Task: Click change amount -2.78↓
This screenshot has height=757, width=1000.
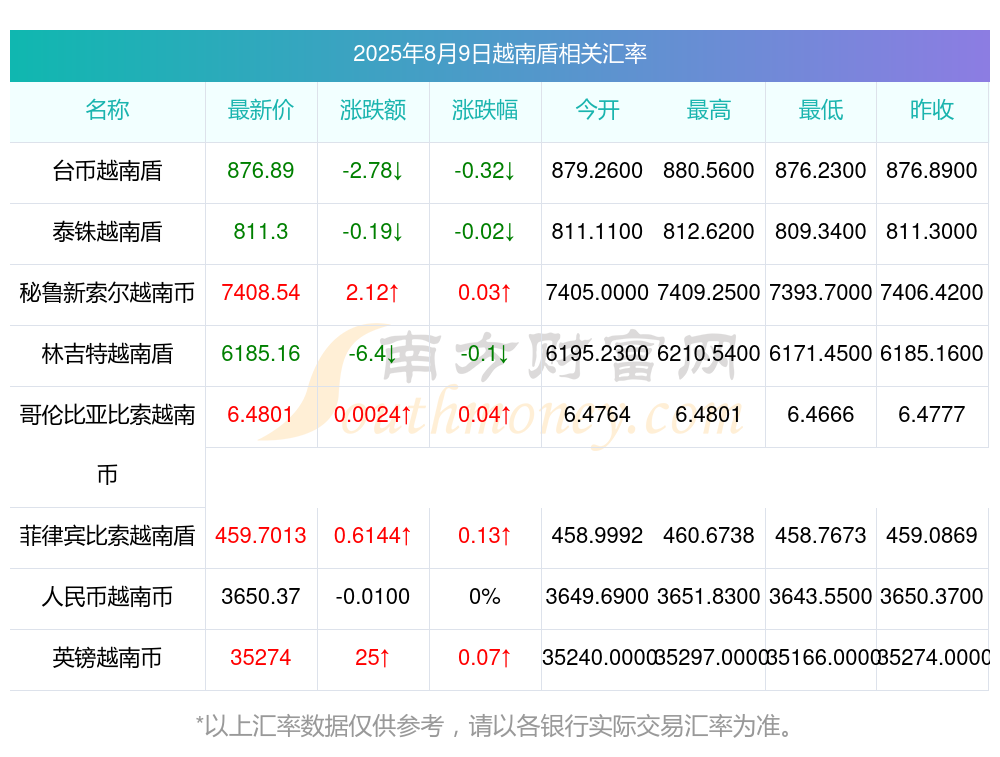Action: pos(373,170)
